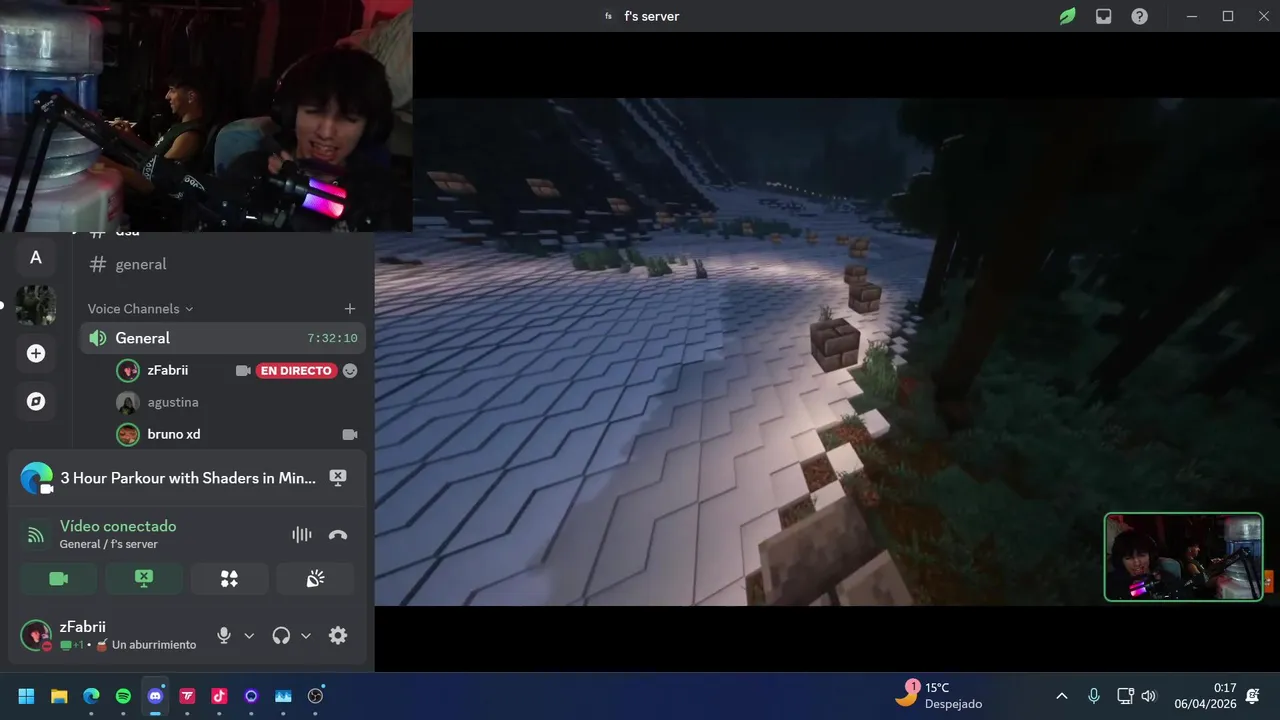Open headphone output options dropdown
Viewport: 1280px width, 720px height.
click(306, 635)
